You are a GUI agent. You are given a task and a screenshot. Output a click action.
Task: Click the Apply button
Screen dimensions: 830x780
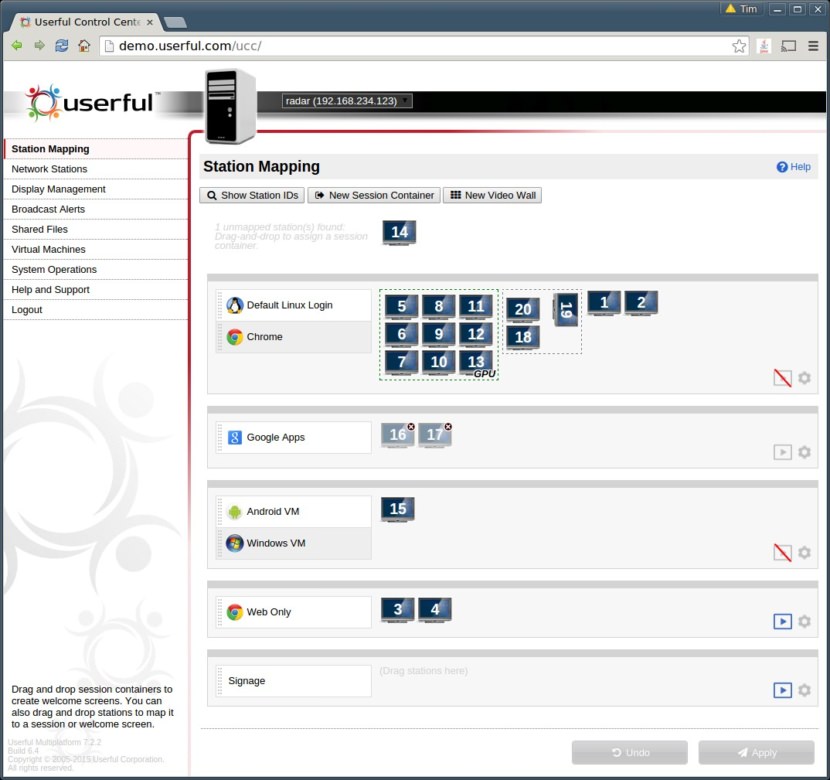tap(756, 752)
